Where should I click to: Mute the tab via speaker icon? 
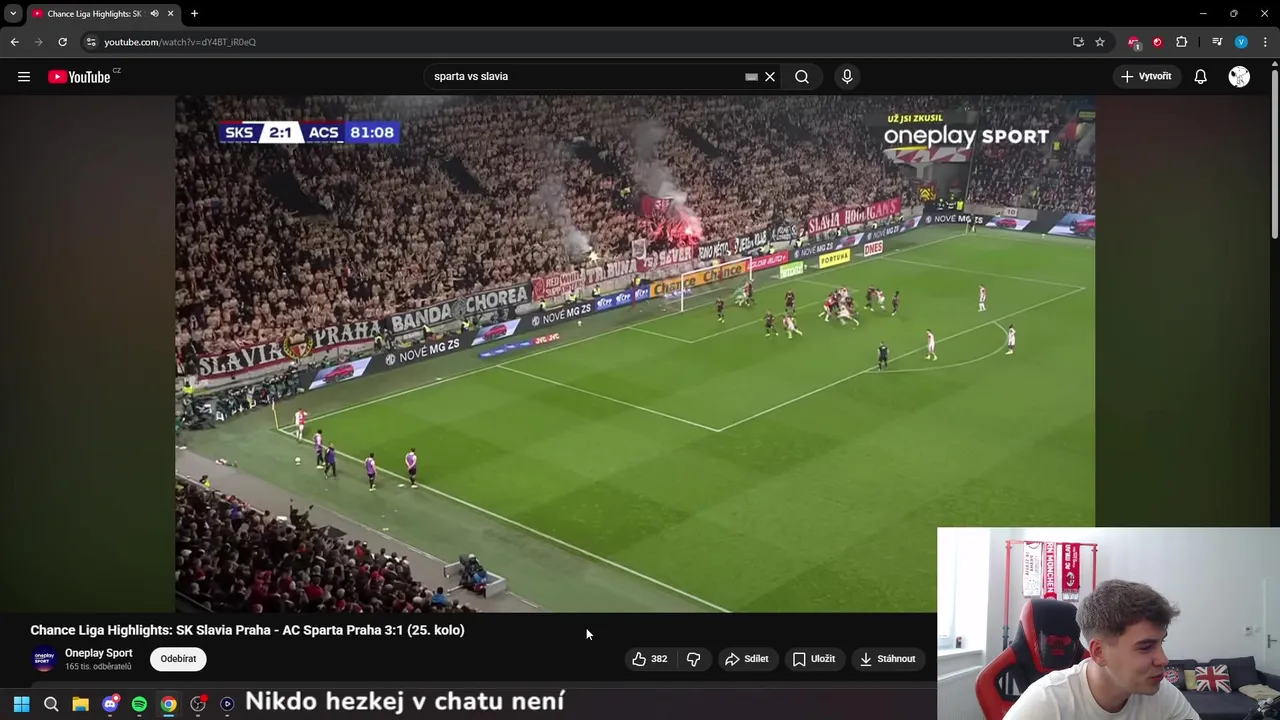154,14
